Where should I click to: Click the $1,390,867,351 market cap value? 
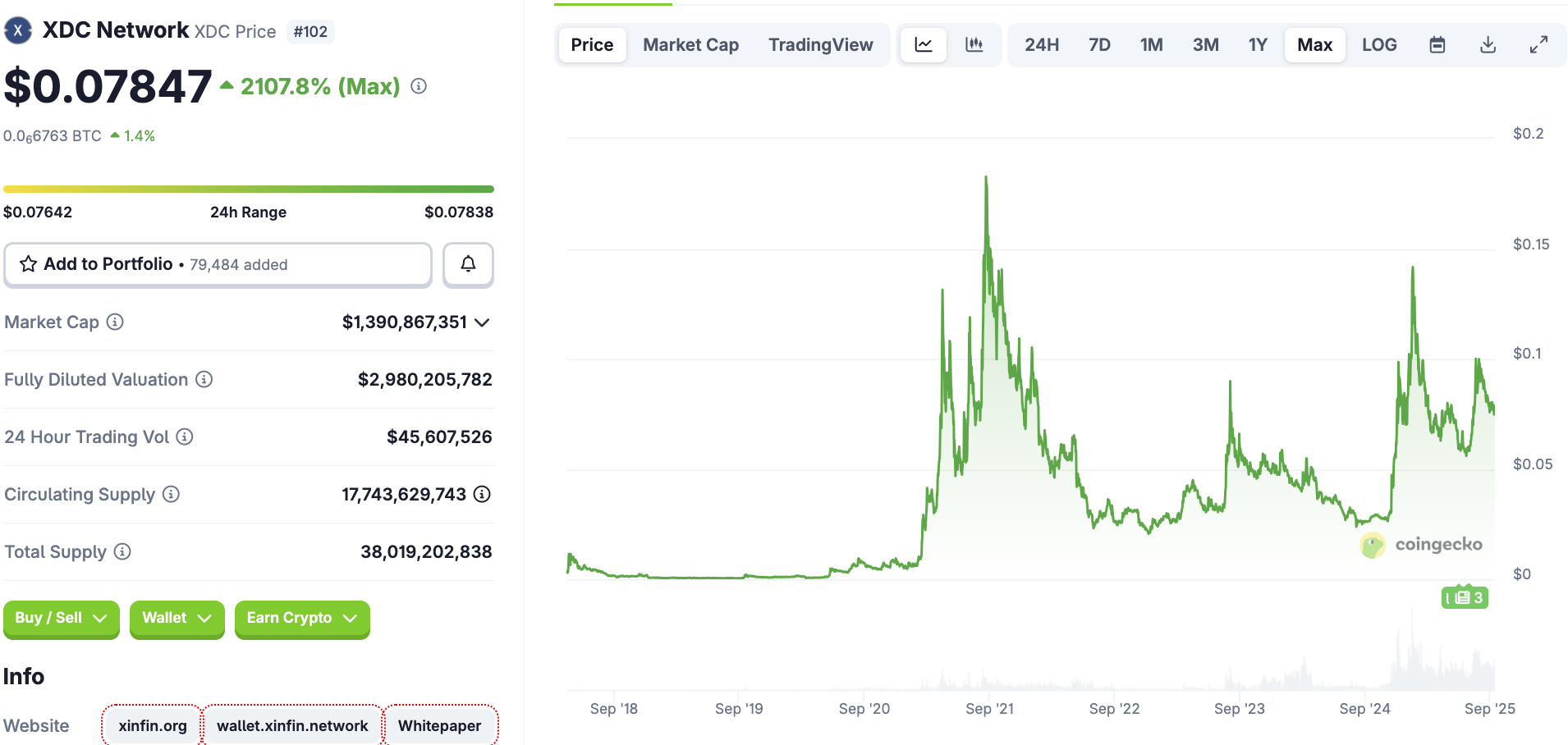pyautogui.click(x=405, y=322)
